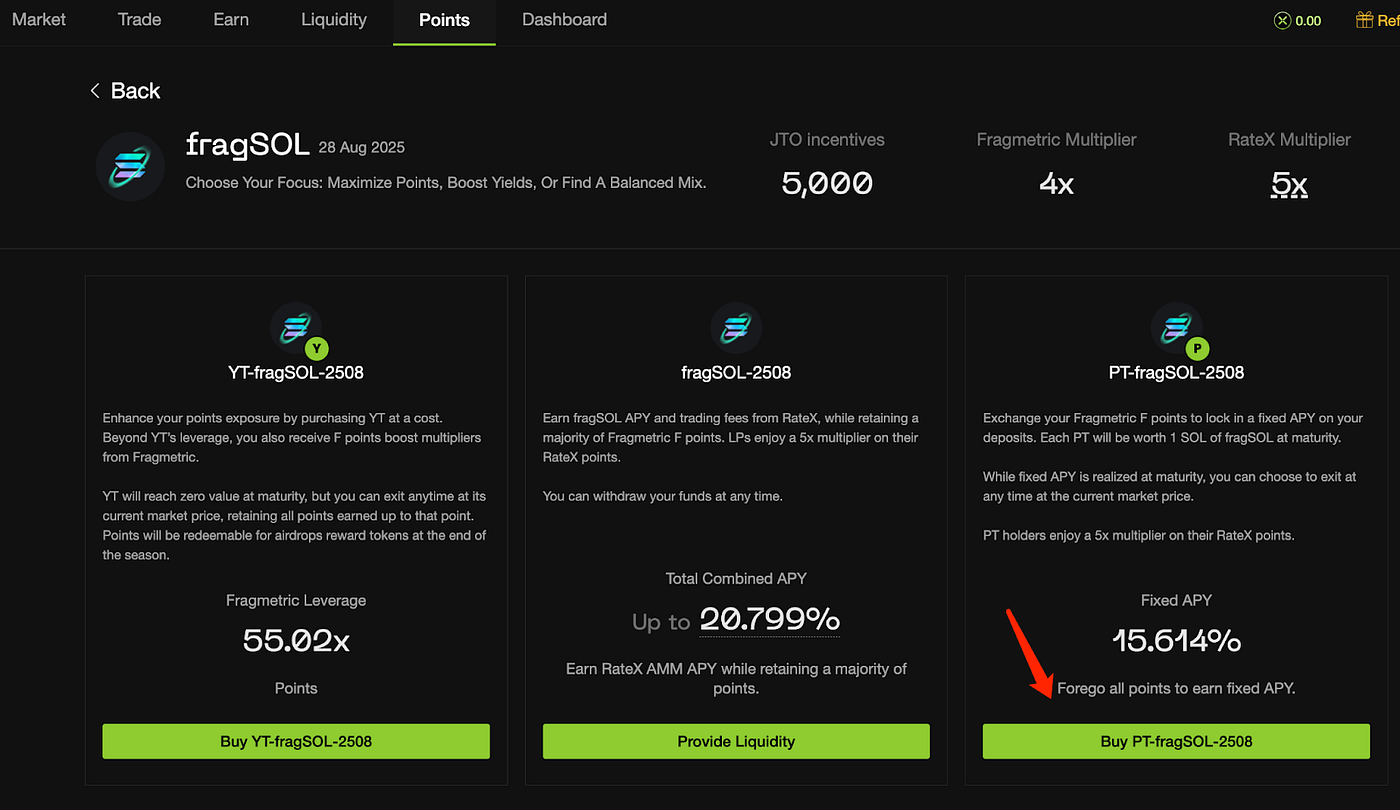Open the Trade tab
1400x810 pixels.
(139, 19)
